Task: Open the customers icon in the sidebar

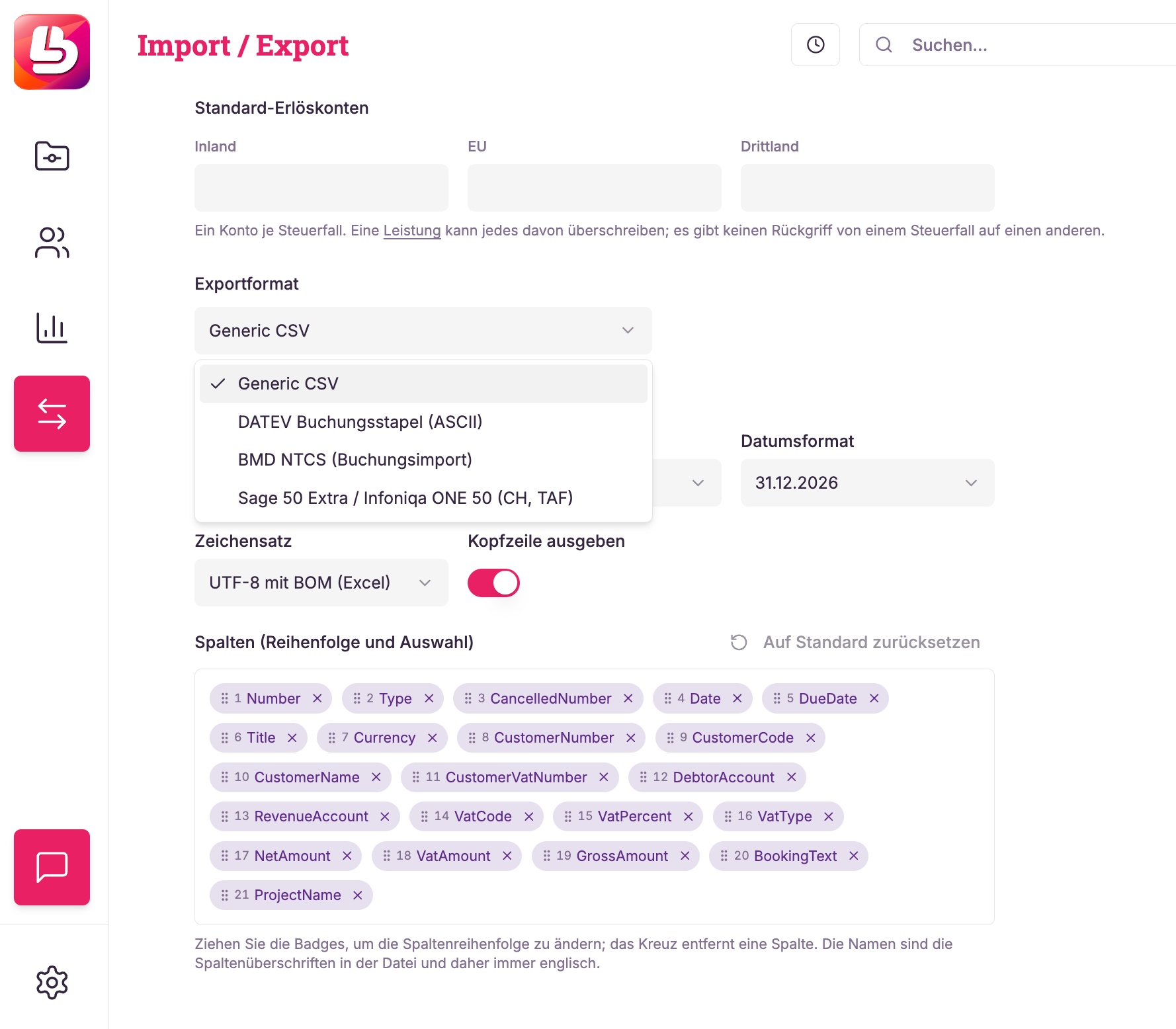Action: pyautogui.click(x=52, y=242)
